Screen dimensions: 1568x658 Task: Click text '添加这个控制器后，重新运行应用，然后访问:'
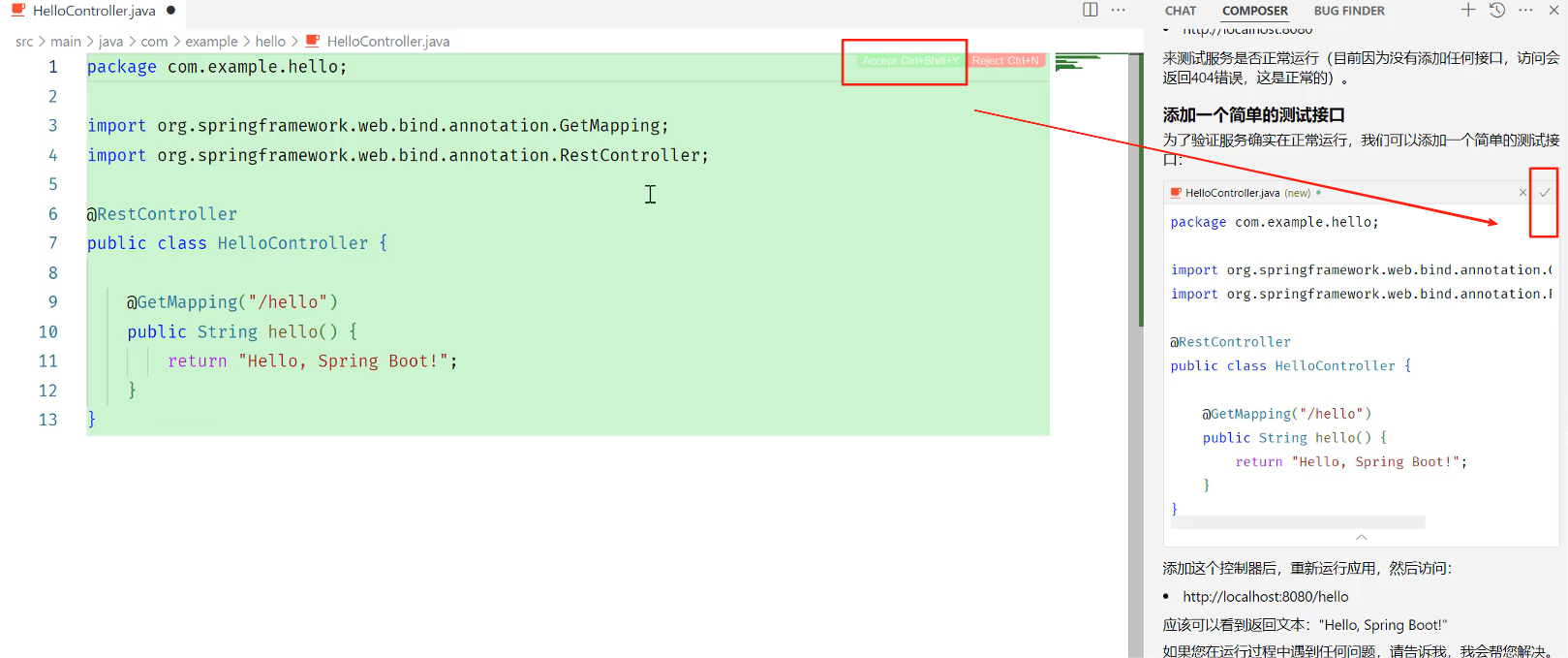pyautogui.click(x=1307, y=569)
